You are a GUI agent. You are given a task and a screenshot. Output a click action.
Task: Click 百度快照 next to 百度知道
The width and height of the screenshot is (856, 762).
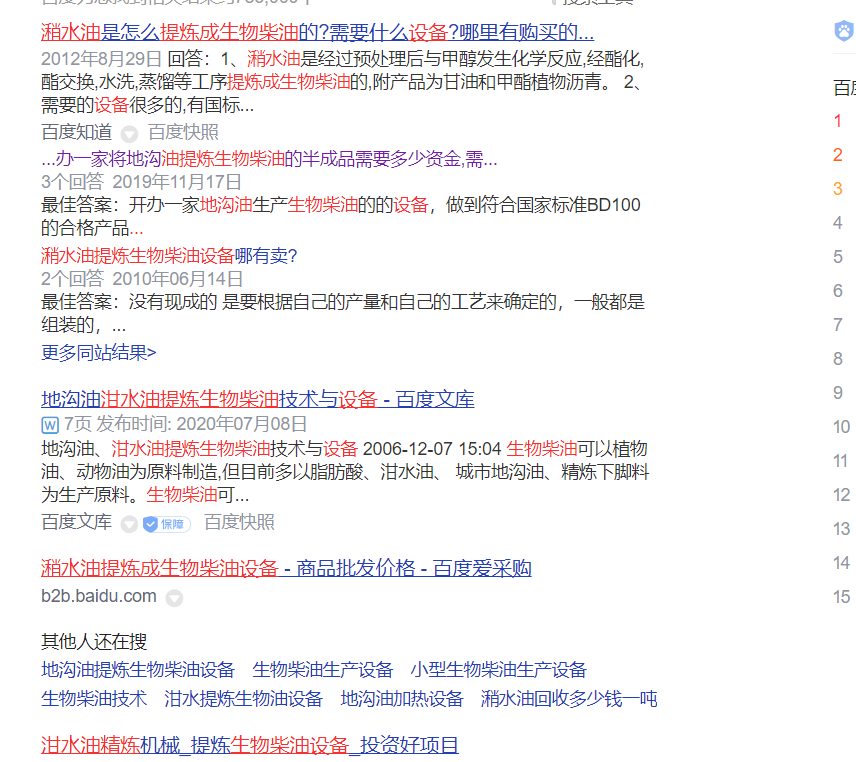click(x=183, y=131)
